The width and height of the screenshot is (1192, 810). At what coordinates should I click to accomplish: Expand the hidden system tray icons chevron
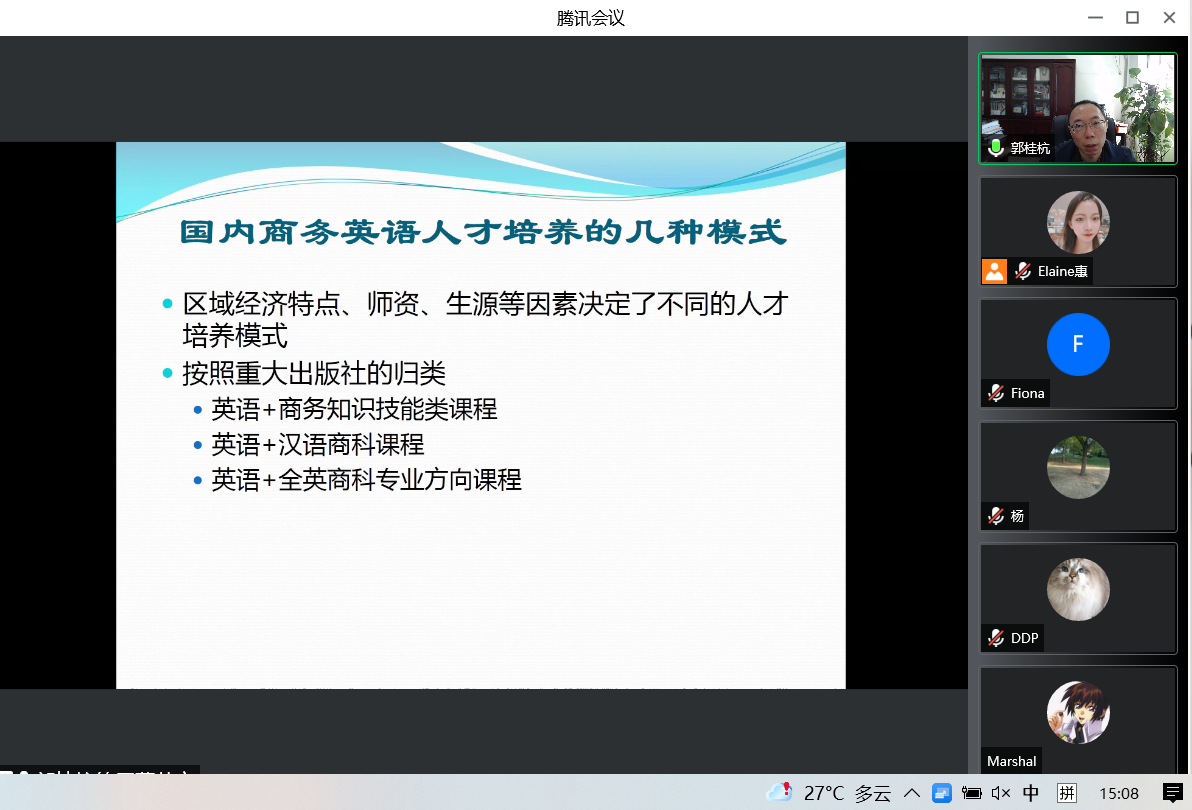click(x=911, y=793)
